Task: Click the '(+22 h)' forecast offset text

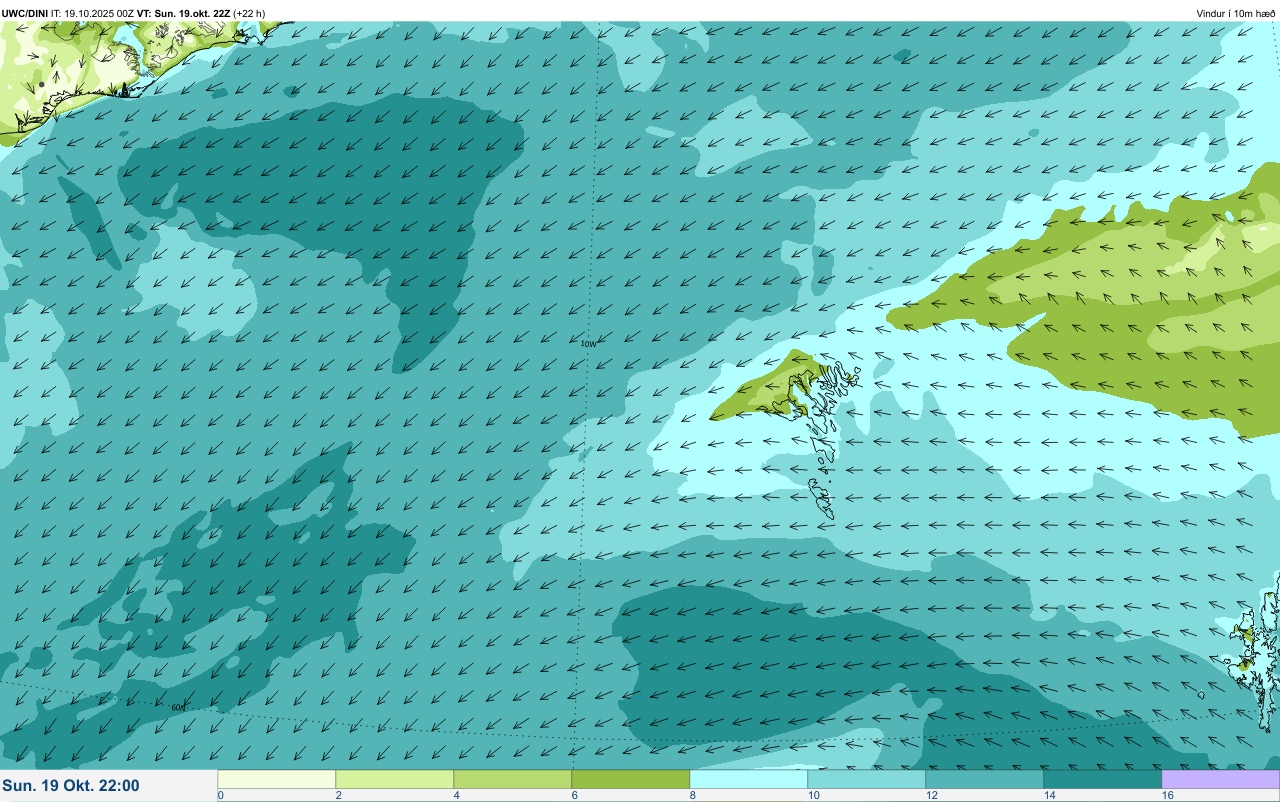Action: click(249, 13)
